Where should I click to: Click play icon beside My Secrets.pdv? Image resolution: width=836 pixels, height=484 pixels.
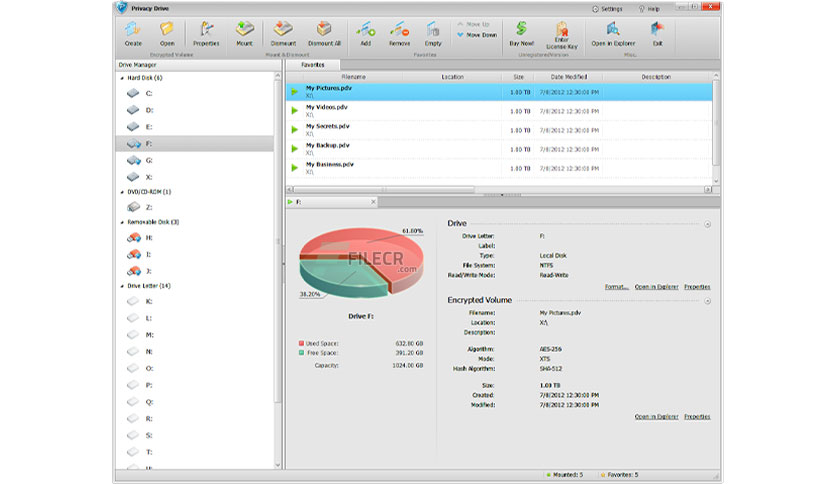click(x=294, y=130)
